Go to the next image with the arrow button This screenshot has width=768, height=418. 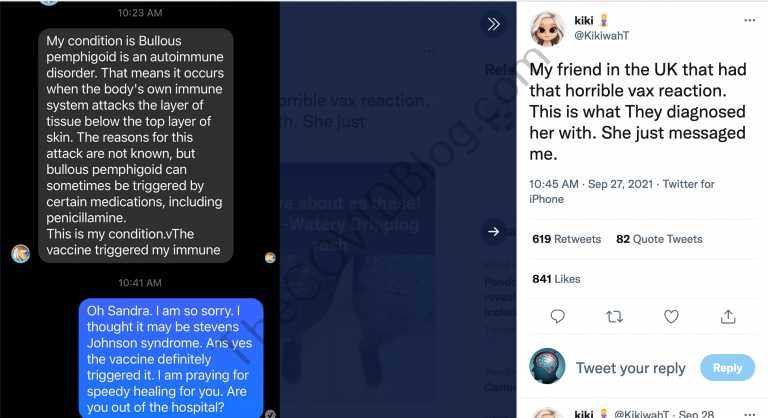point(494,231)
